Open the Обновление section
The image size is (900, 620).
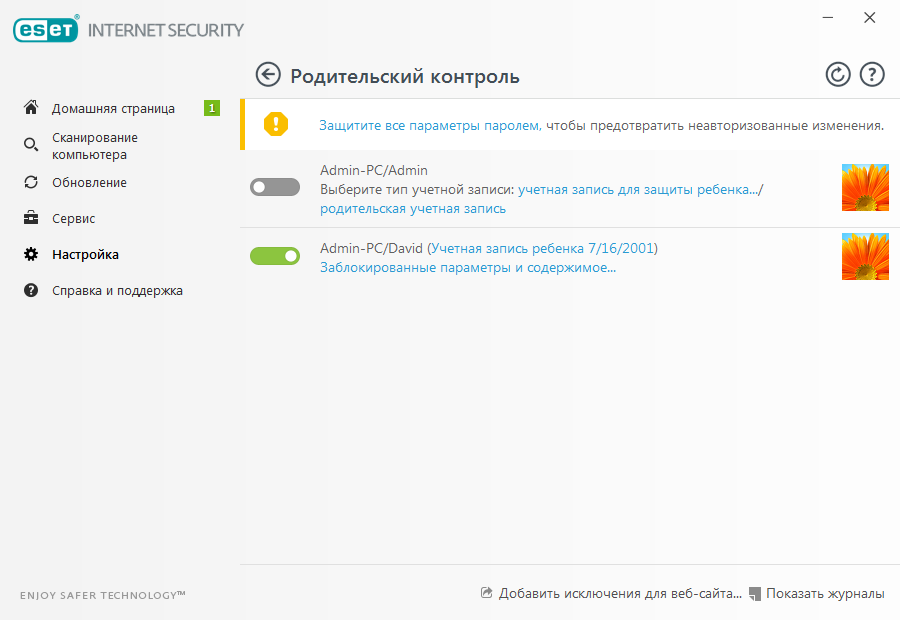coord(89,183)
